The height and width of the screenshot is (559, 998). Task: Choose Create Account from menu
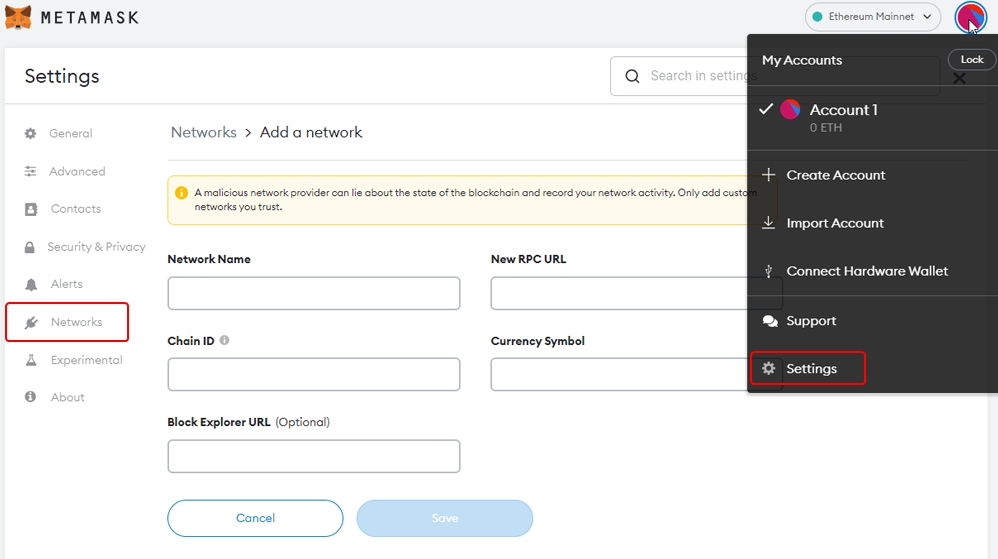835,175
